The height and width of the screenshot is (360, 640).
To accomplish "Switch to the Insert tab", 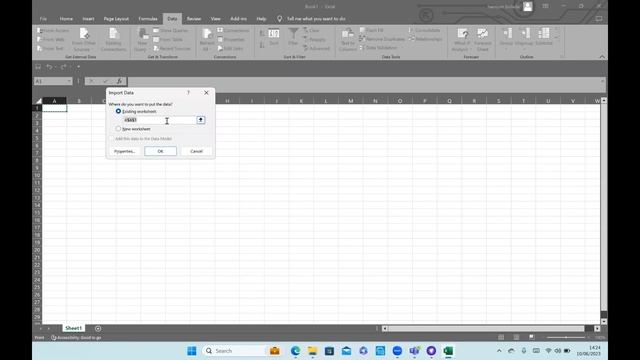I will [88, 19].
